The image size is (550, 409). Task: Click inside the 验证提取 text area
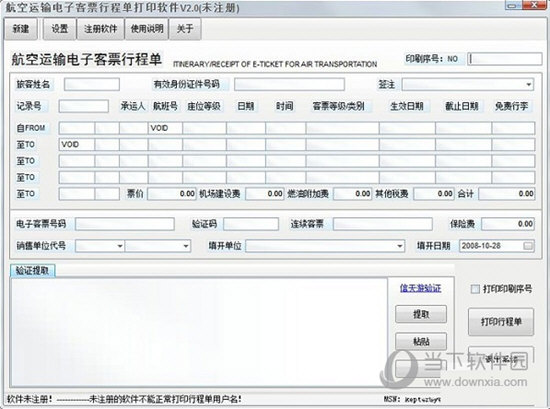(x=199, y=331)
